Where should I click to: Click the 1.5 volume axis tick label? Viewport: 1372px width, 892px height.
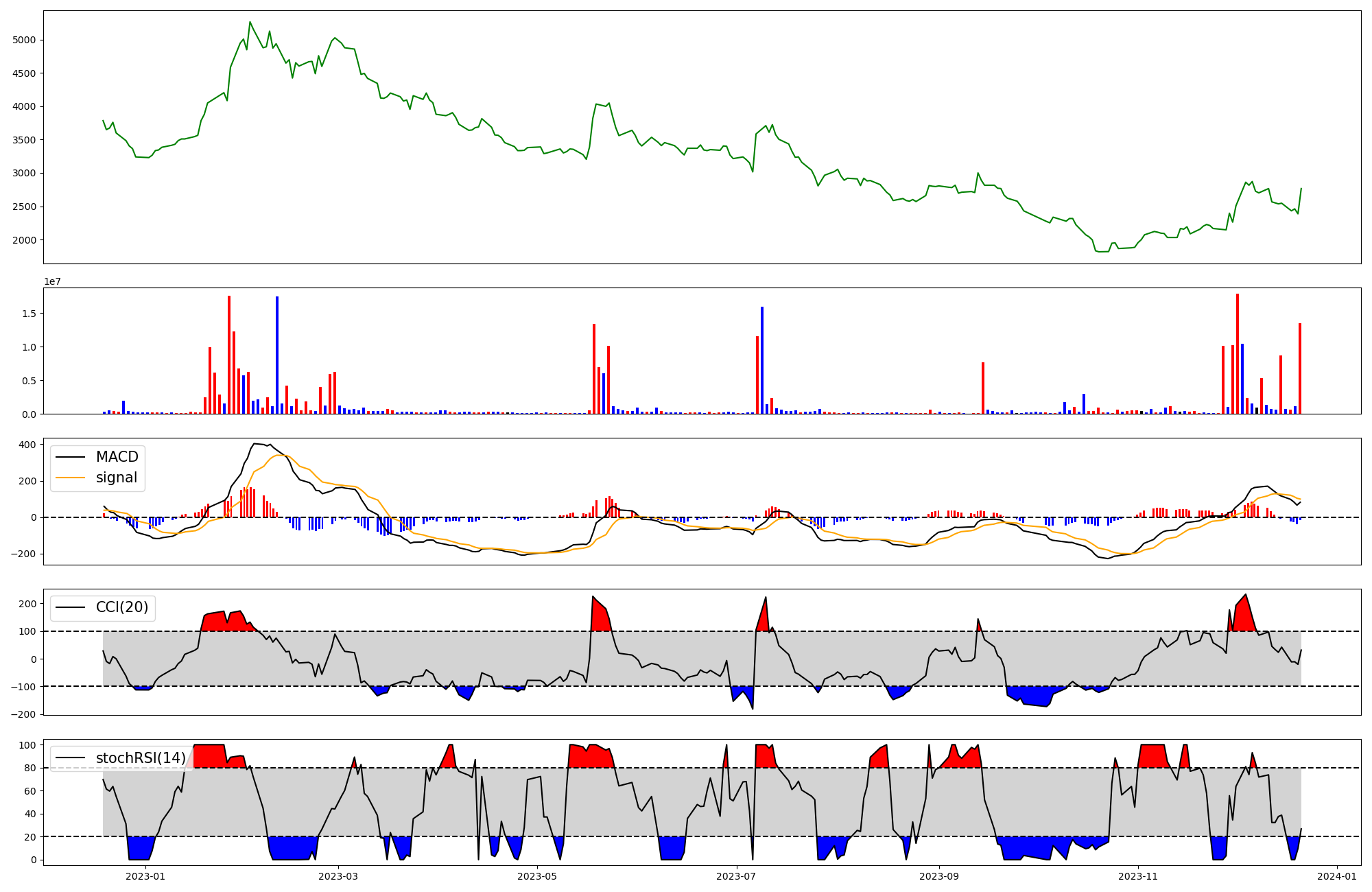(x=29, y=314)
